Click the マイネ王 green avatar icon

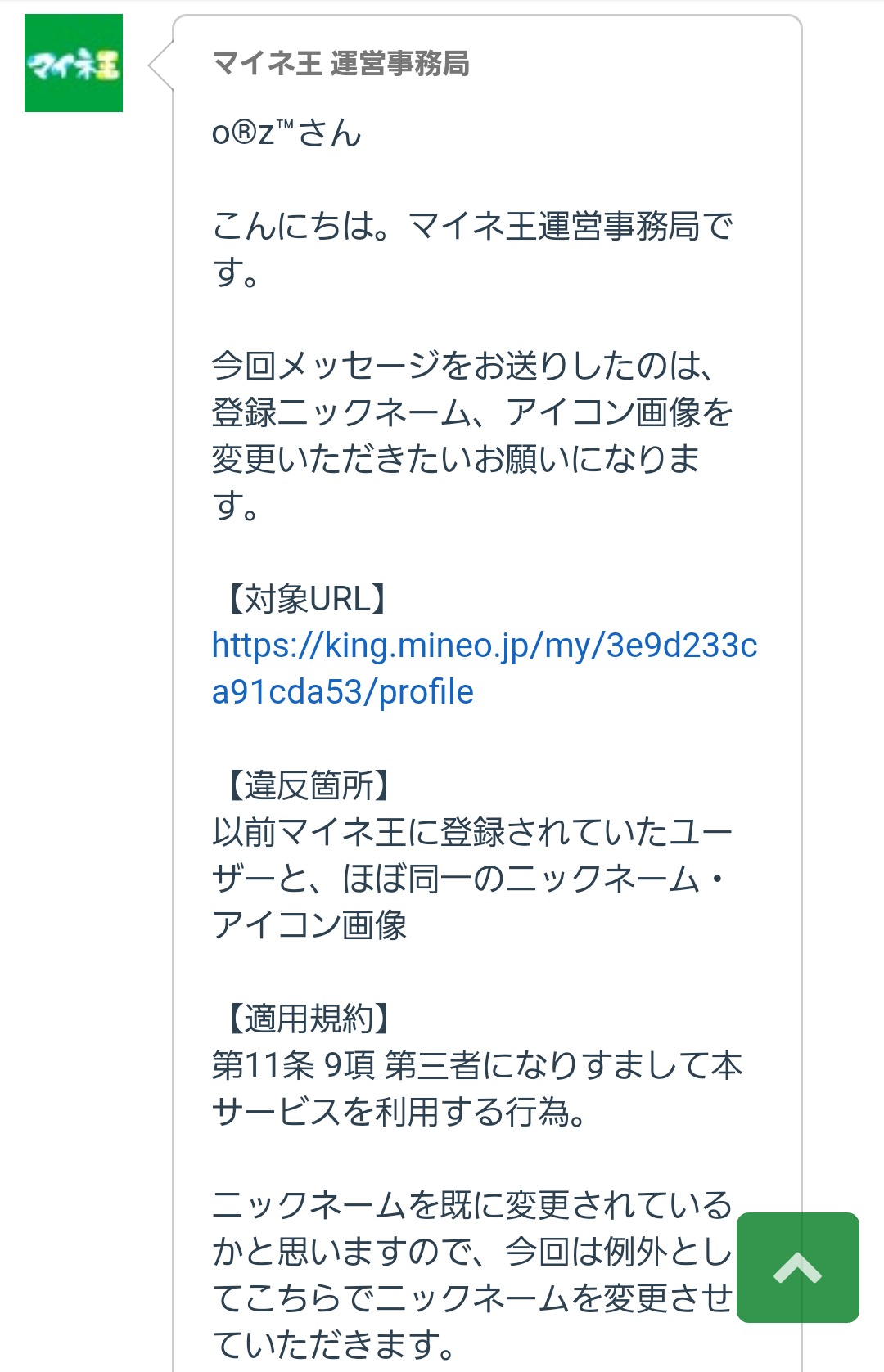coord(74,63)
